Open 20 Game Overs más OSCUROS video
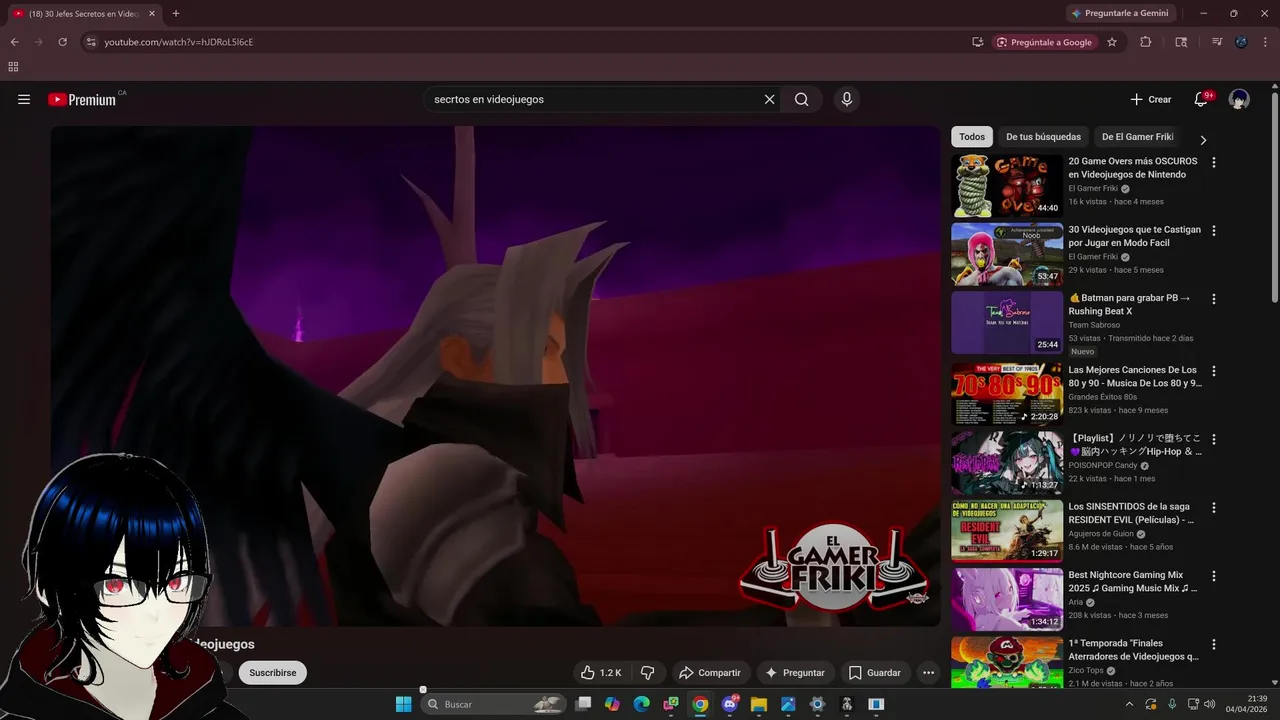 1132,167
